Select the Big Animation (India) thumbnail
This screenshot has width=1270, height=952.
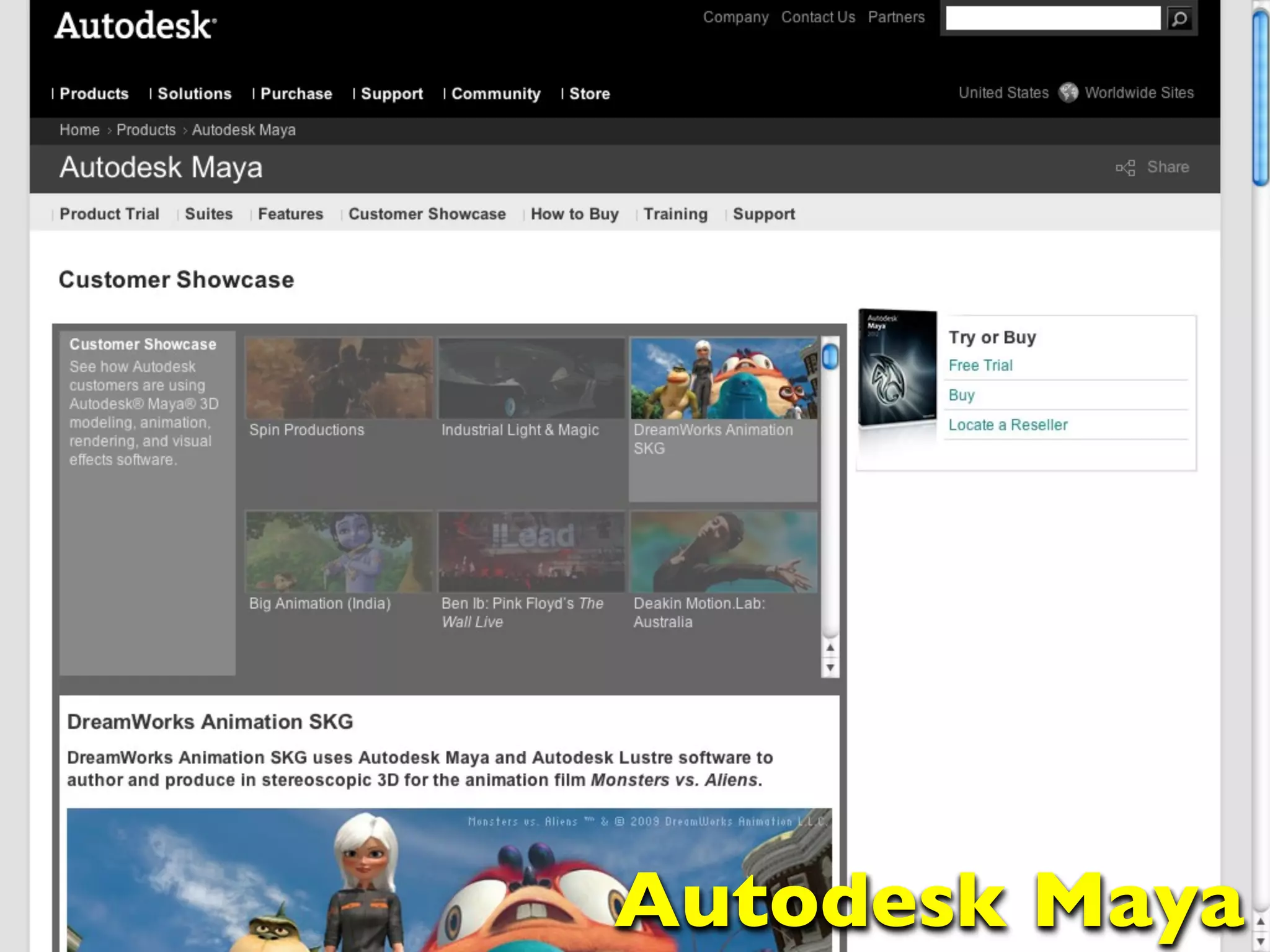[339, 552]
